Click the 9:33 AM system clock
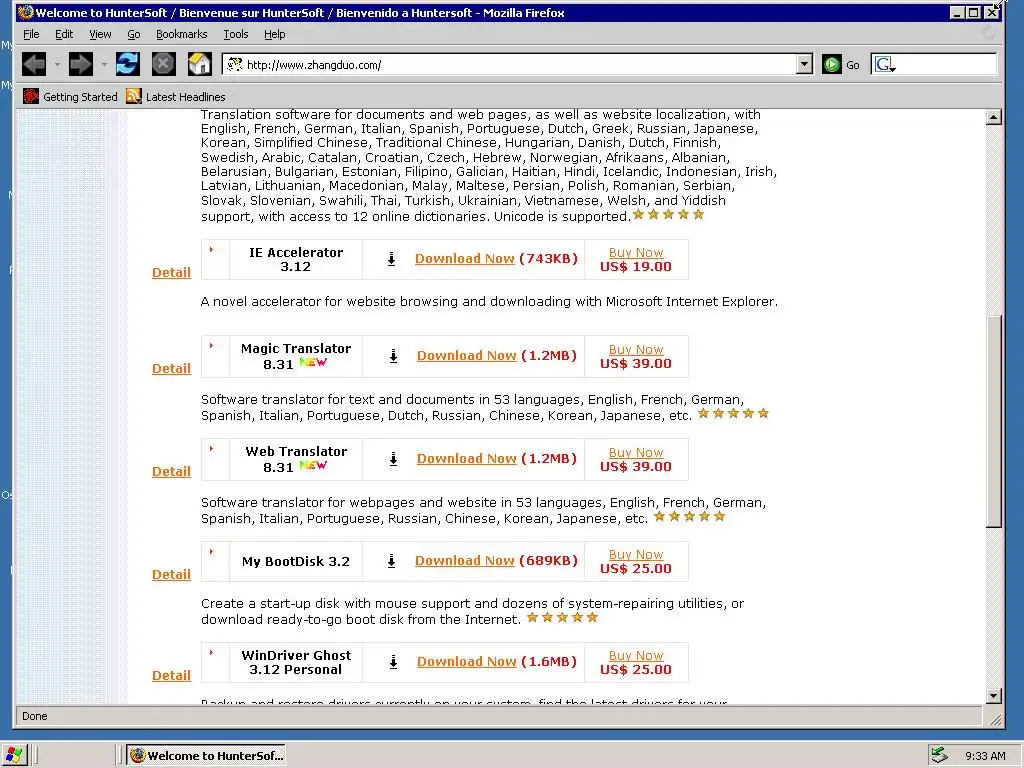1024x768 pixels. 985,756
